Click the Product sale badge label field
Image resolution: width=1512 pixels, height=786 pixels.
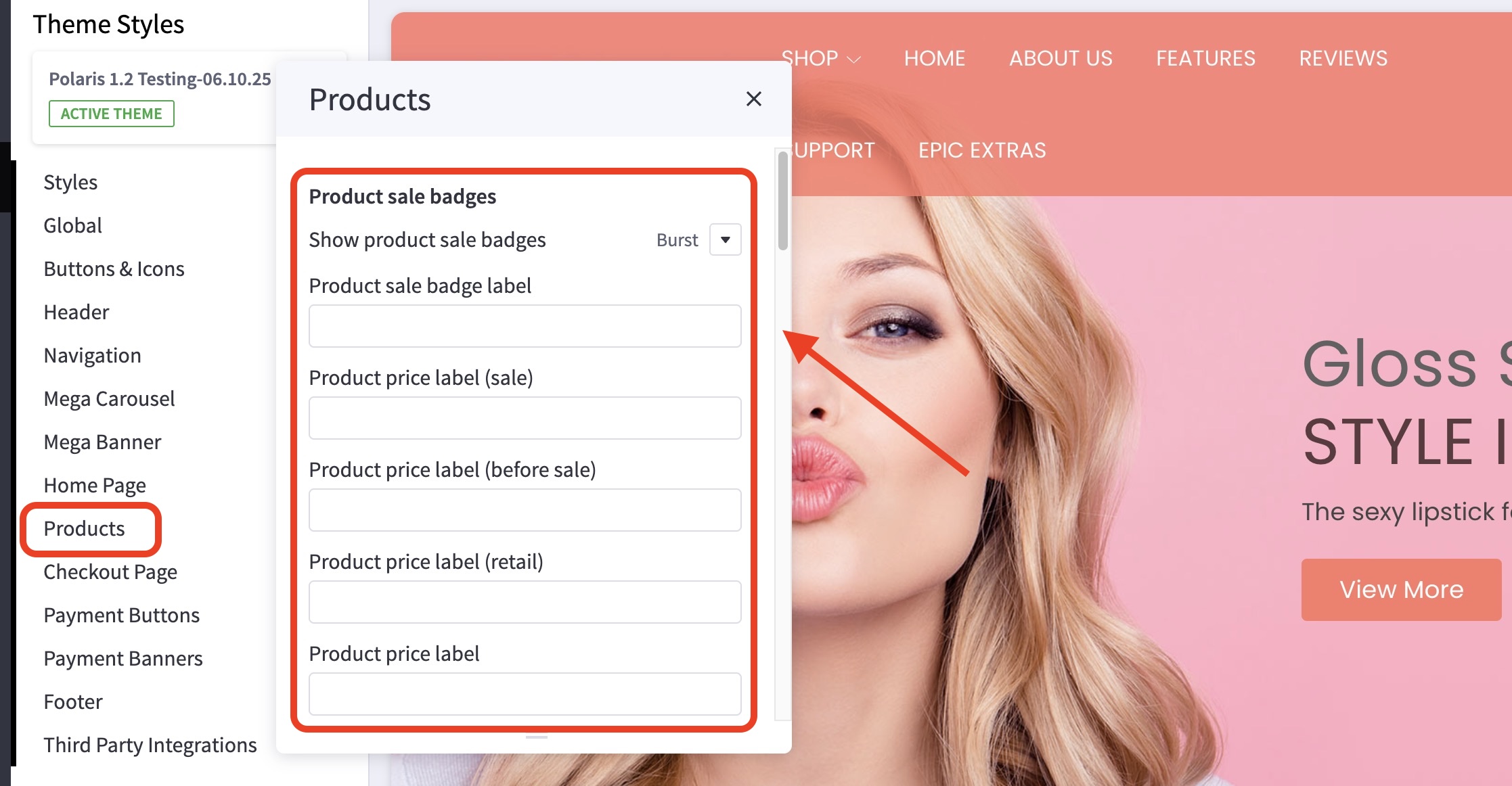point(525,326)
